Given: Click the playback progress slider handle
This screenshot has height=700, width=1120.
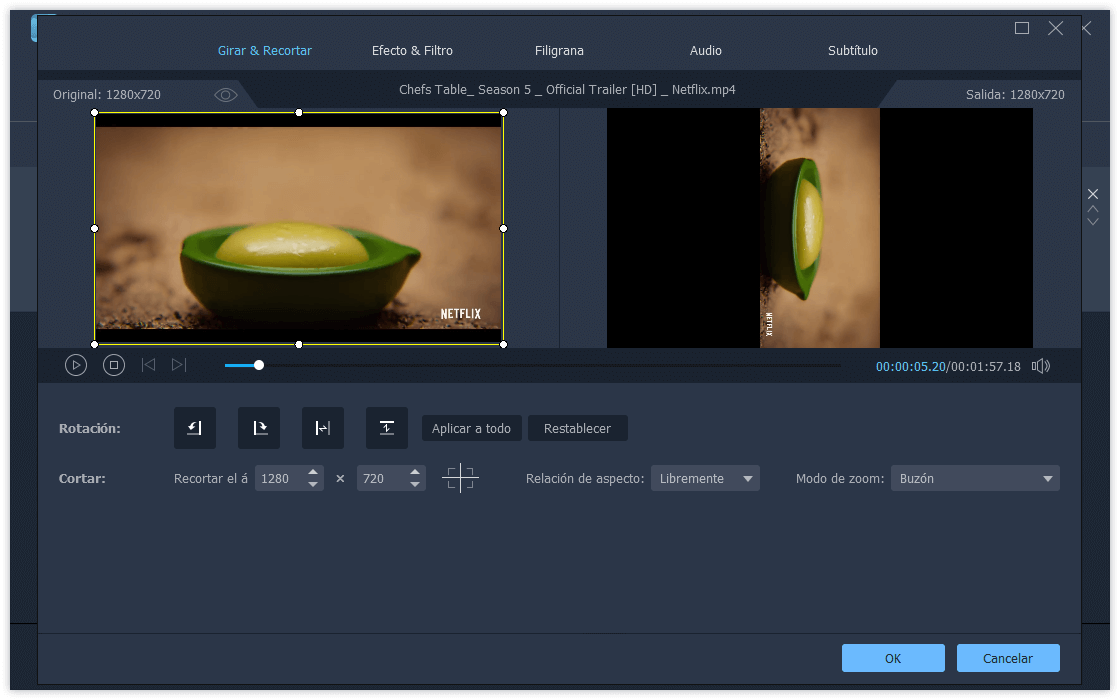Looking at the screenshot, I should (x=259, y=366).
